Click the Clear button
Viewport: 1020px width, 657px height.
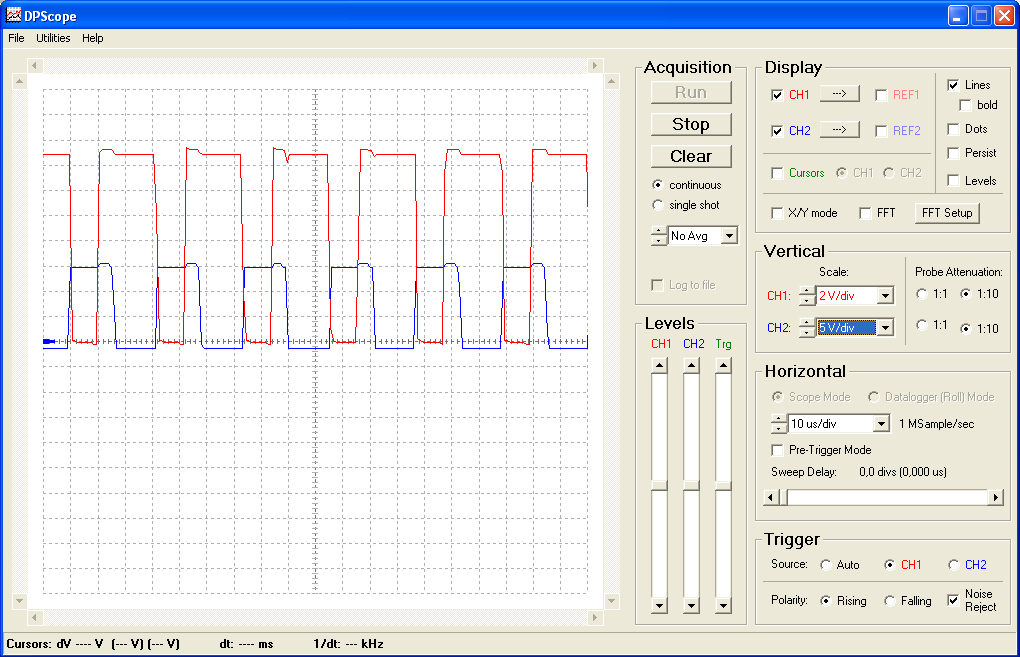point(691,156)
